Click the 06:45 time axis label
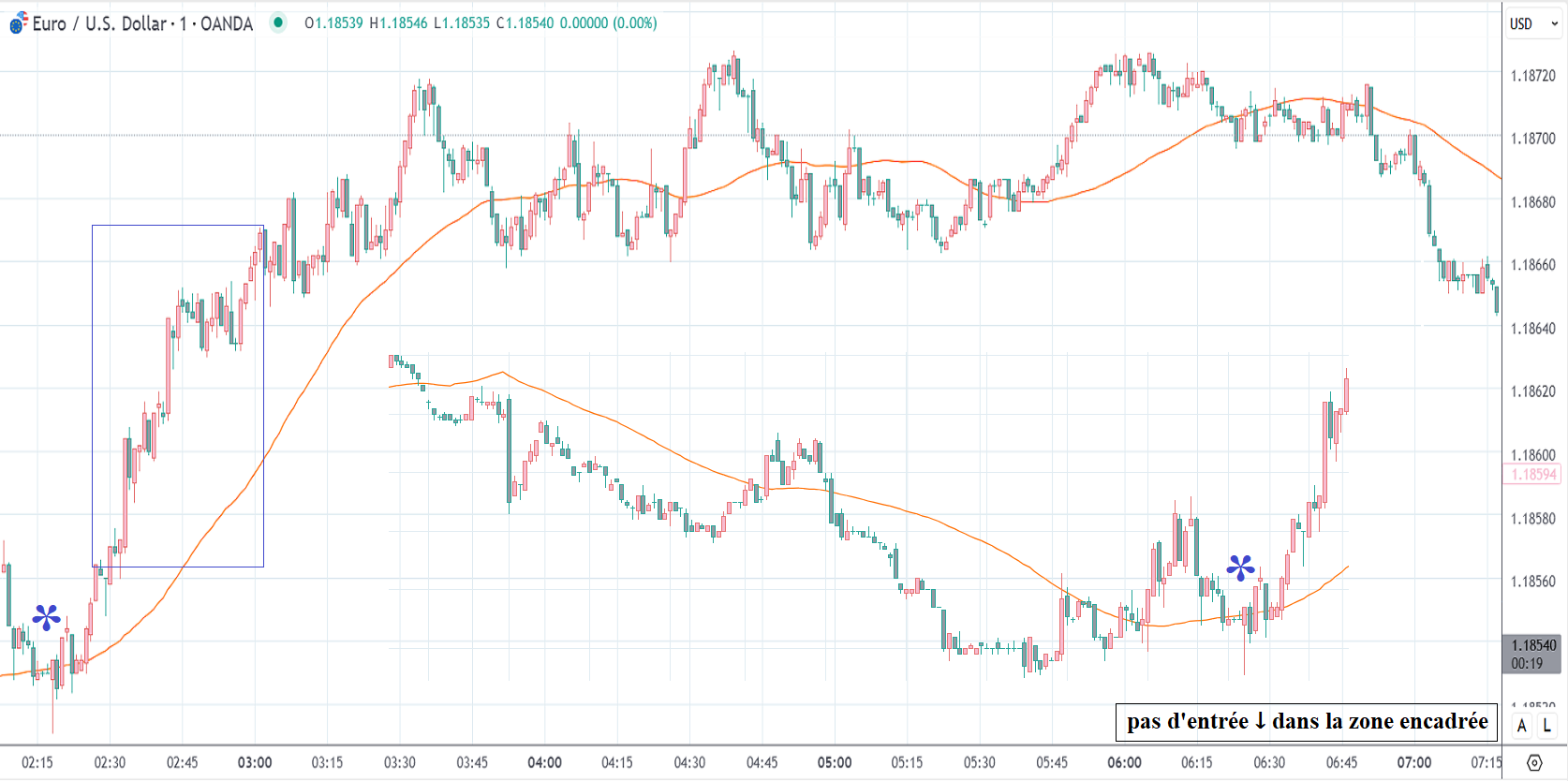 (x=1342, y=762)
